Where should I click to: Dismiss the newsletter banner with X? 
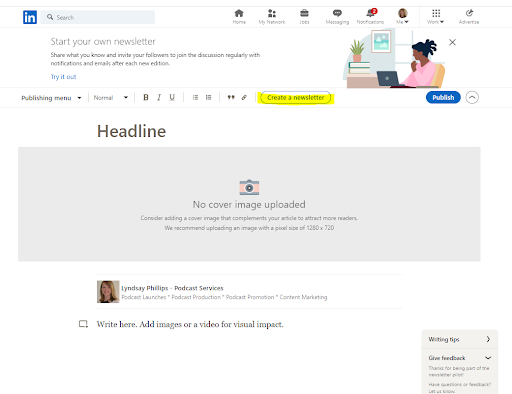[452, 42]
